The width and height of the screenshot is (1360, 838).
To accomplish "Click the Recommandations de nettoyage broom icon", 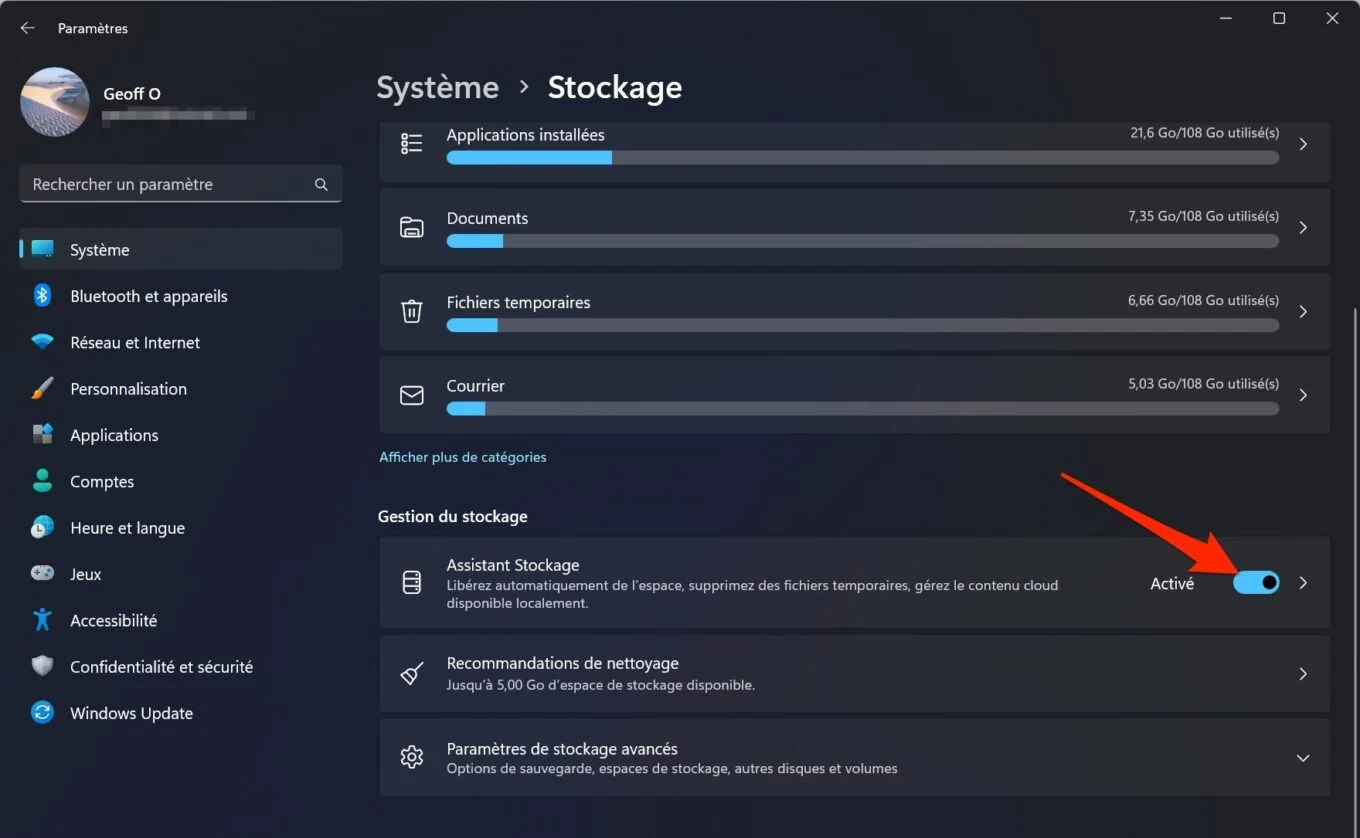I will (x=412, y=674).
